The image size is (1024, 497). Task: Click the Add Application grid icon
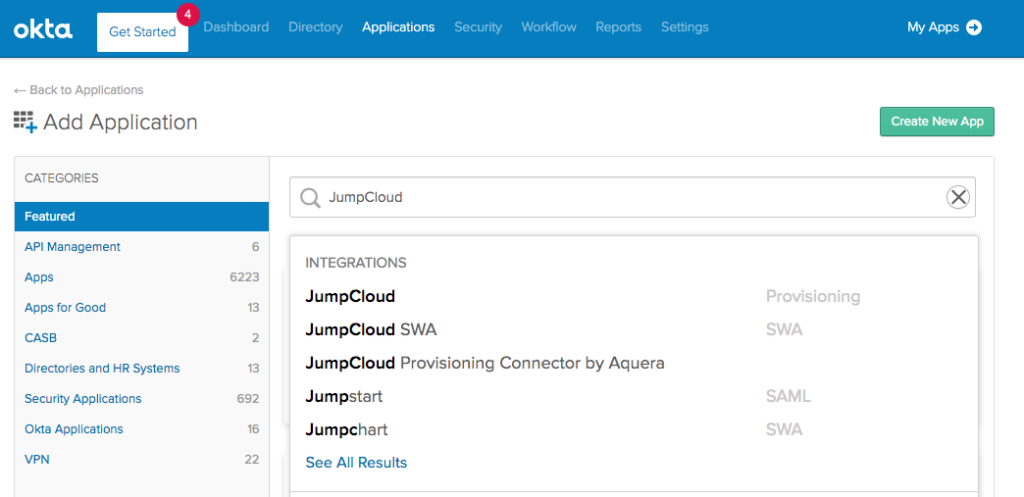coord(25,122)
